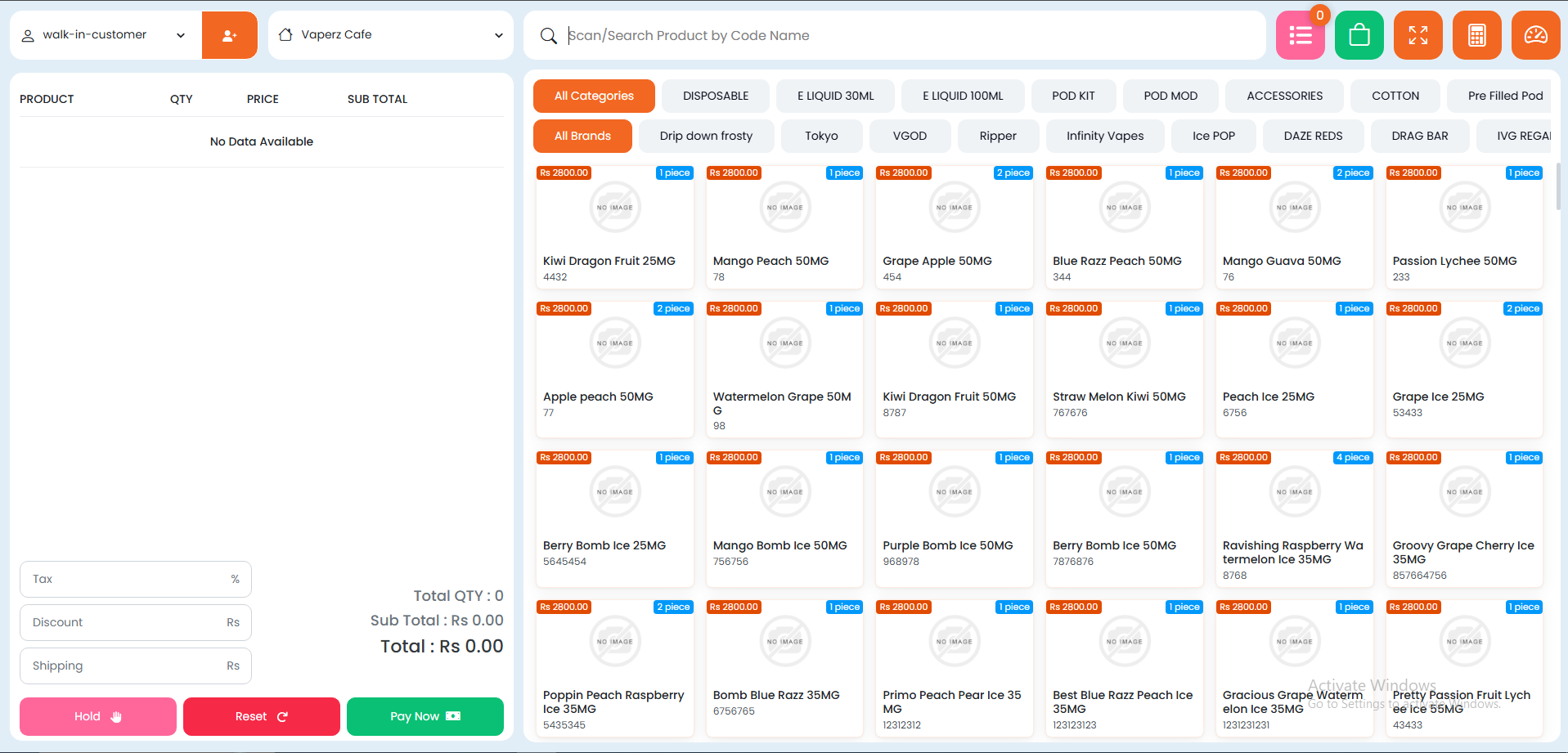
Task: Filter by DRAG BAR brand
Action: (1420, 136)
